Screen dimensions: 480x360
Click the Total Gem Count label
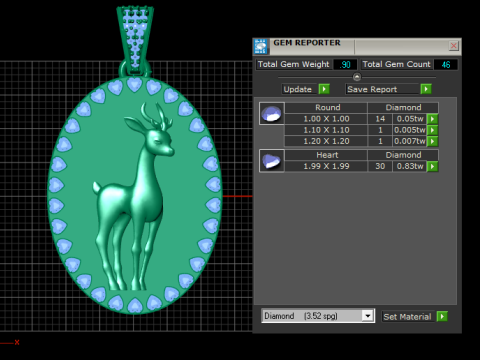tap(396, 64)
